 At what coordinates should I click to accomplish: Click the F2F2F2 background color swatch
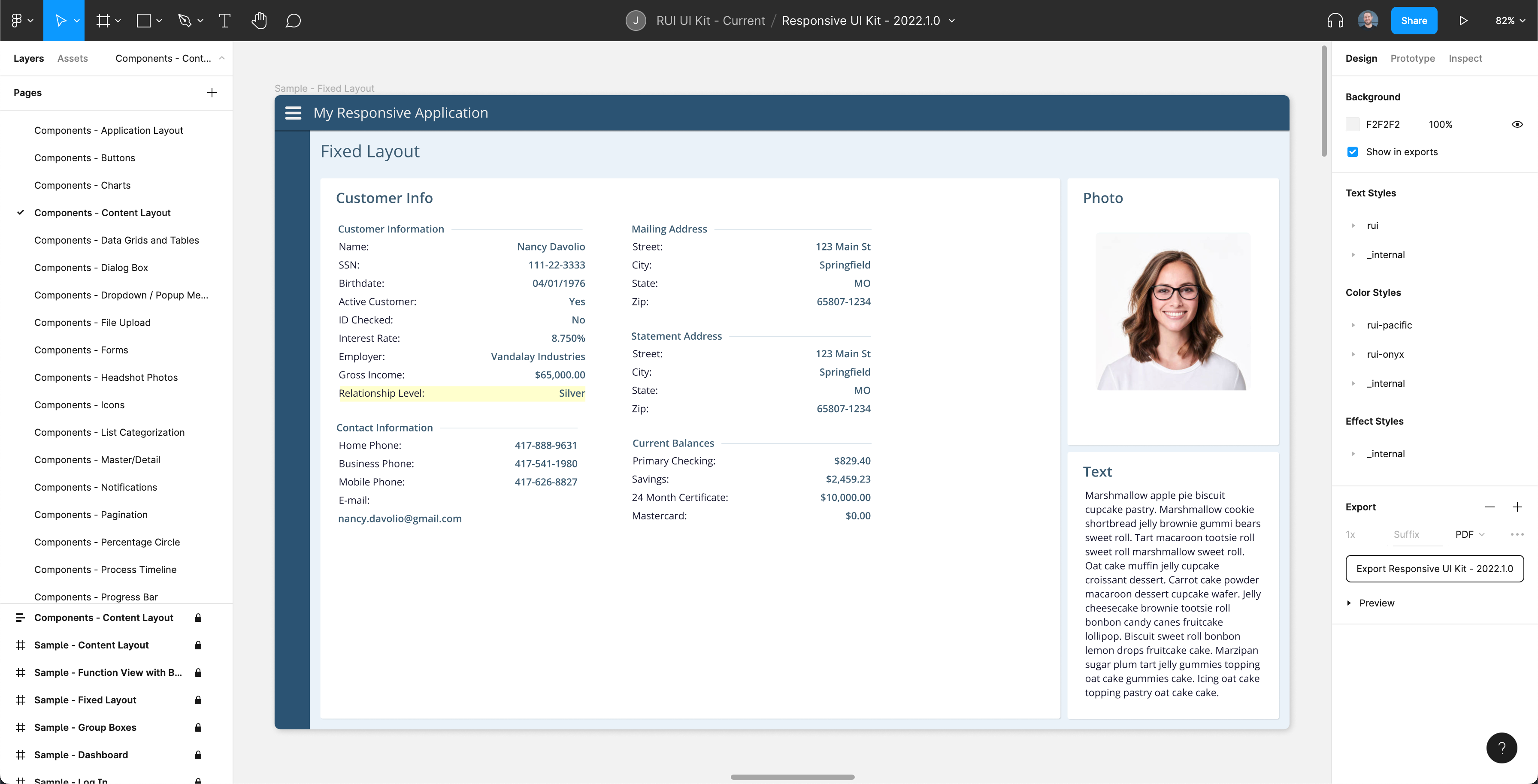pyautogui.click(x=1352, y=124)
